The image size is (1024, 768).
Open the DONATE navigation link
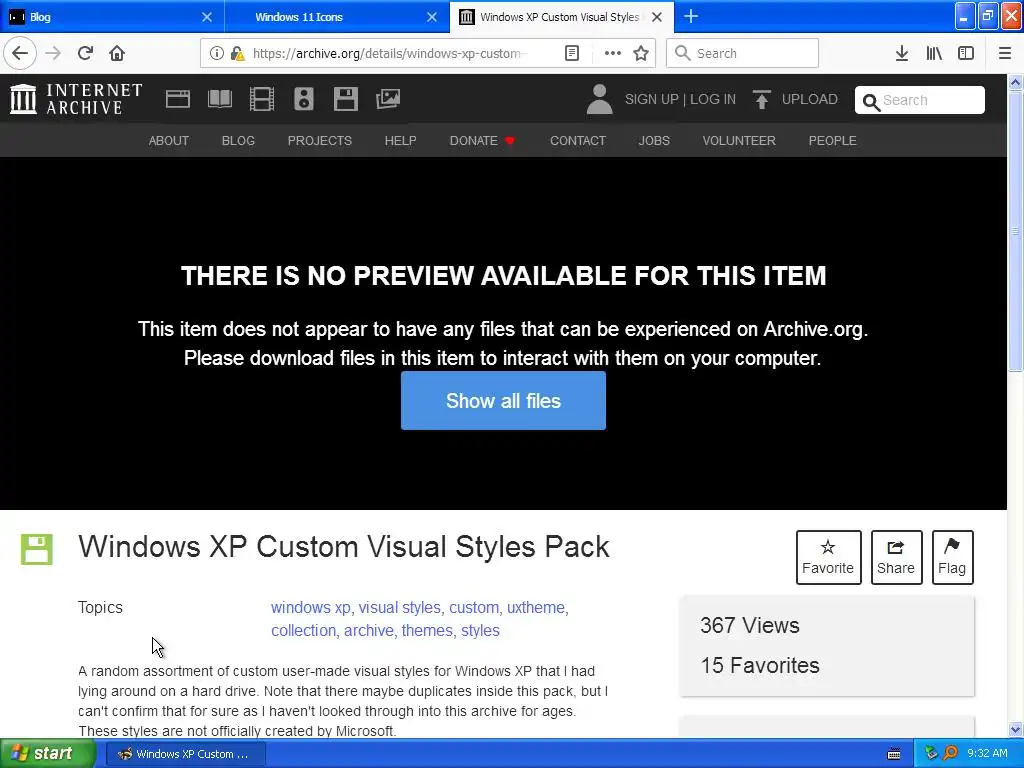coord(482,140)
